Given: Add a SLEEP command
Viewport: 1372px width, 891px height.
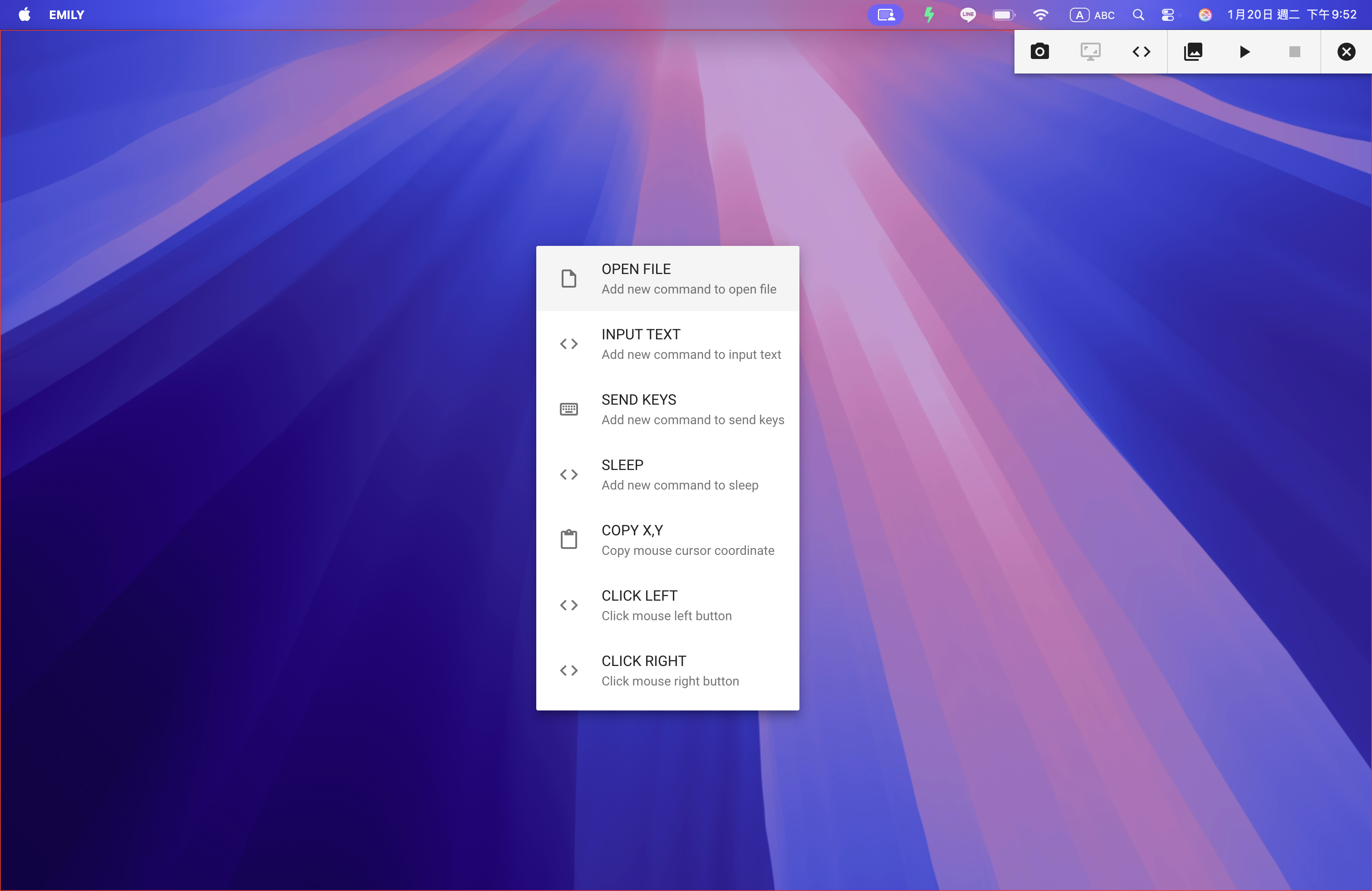Looking at the screenshot, I should (667, 475).
